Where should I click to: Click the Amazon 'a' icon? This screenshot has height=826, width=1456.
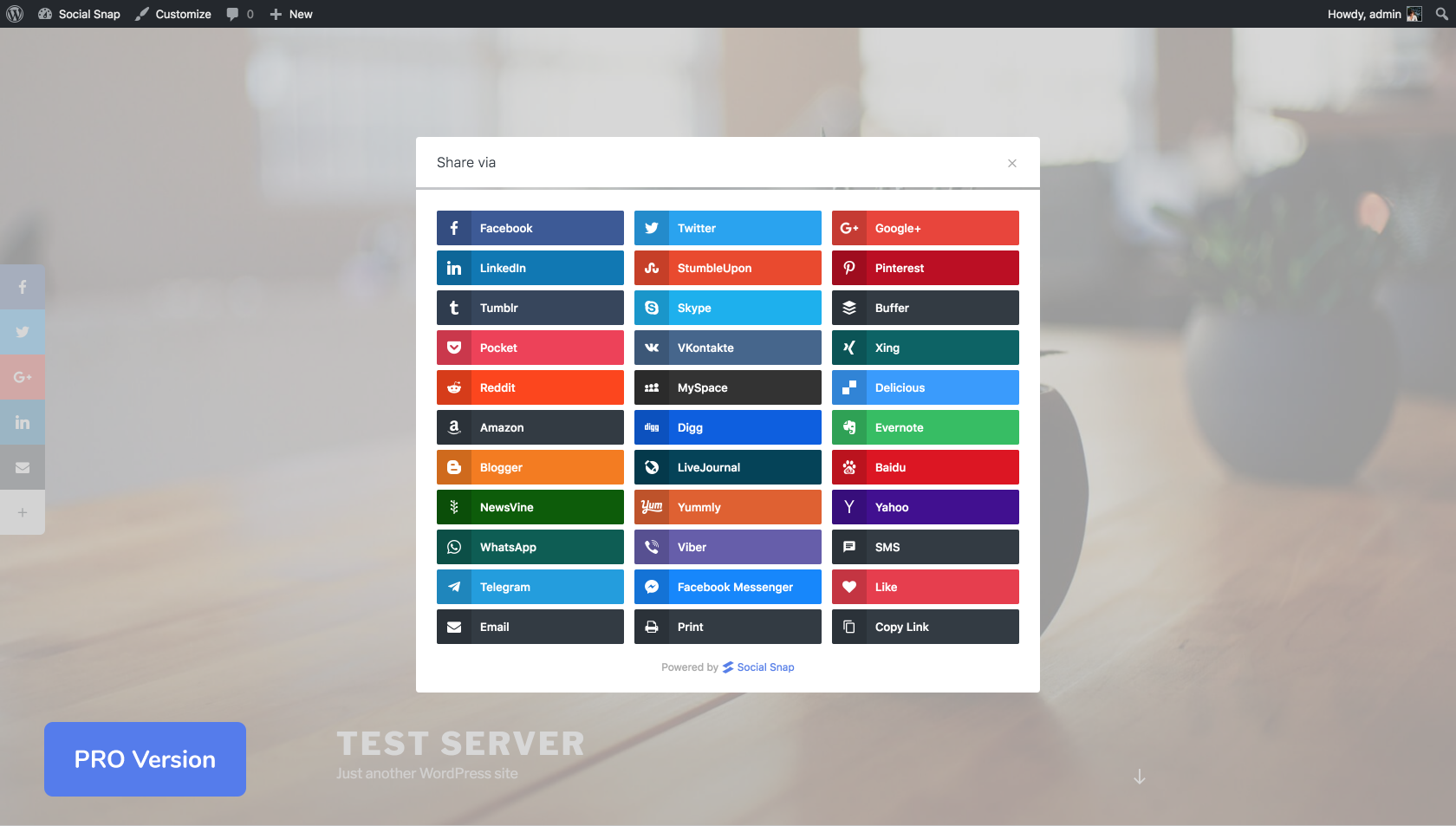(454, 427)
